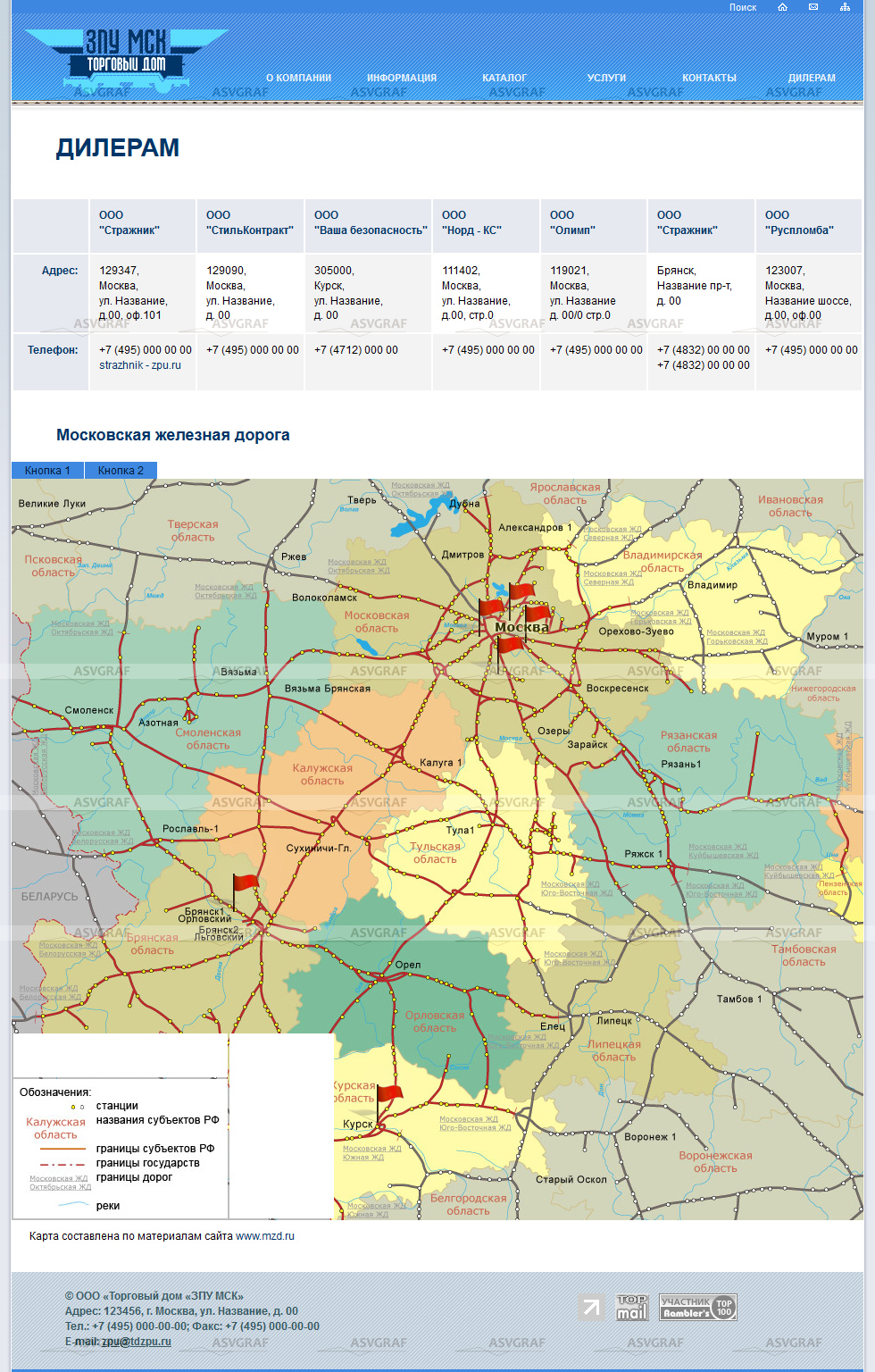Click the Тверь city label on map

tap(362, 500)
